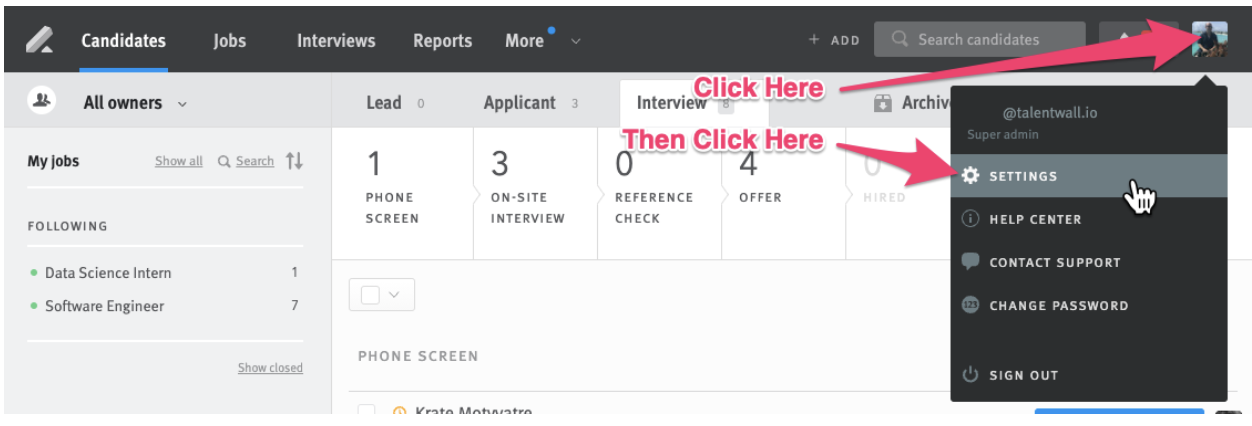This screenshot has height=426, width=1252.
Task: Expand the More menu
Action: (x=542, y=41)
